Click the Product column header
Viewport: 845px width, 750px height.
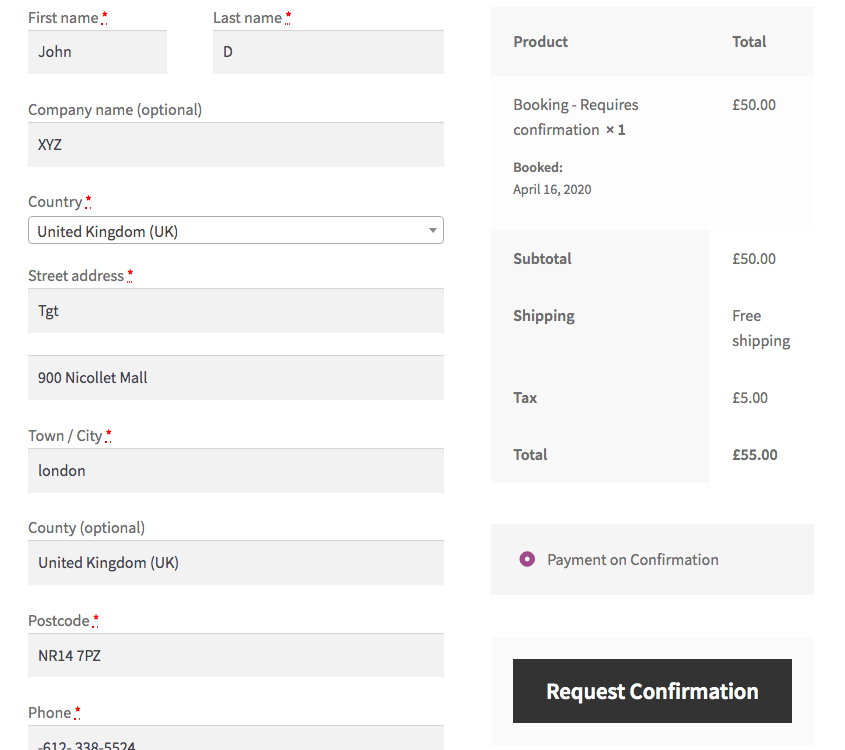click(x=541, y=41)
